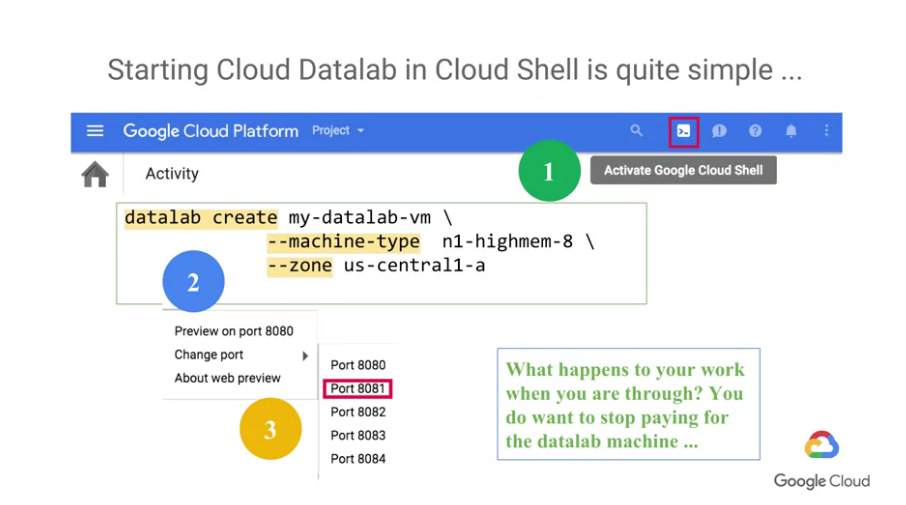Image resolution: width=906 pixels, height=505 pixels.
Task: Select Port 8083 from the submenu
Action: tap(358, 436)
